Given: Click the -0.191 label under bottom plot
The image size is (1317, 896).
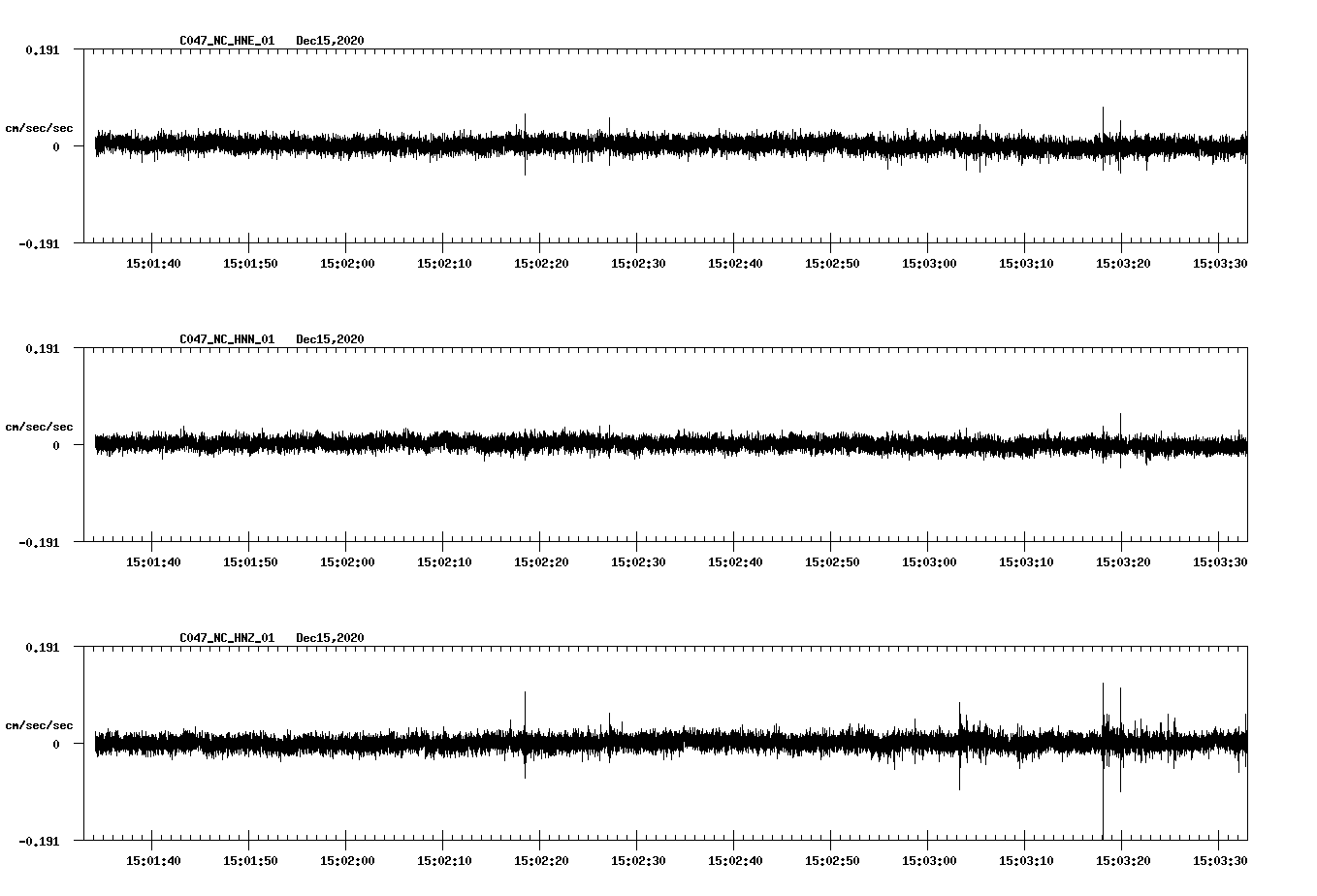Looking at the screenshot, I should 41,842.
